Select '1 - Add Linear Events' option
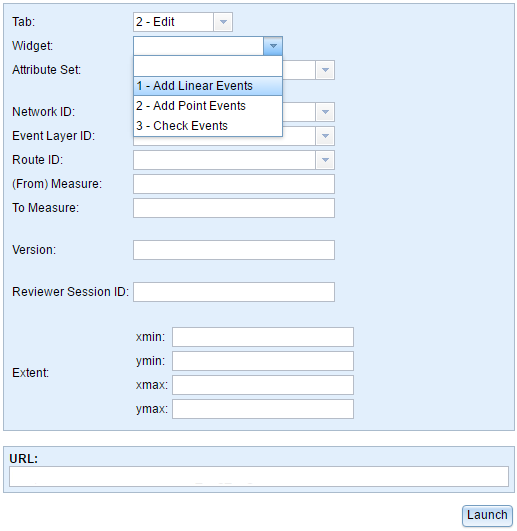Image resolution: width=517 pixels, height=531 pixels. point(208,86)
